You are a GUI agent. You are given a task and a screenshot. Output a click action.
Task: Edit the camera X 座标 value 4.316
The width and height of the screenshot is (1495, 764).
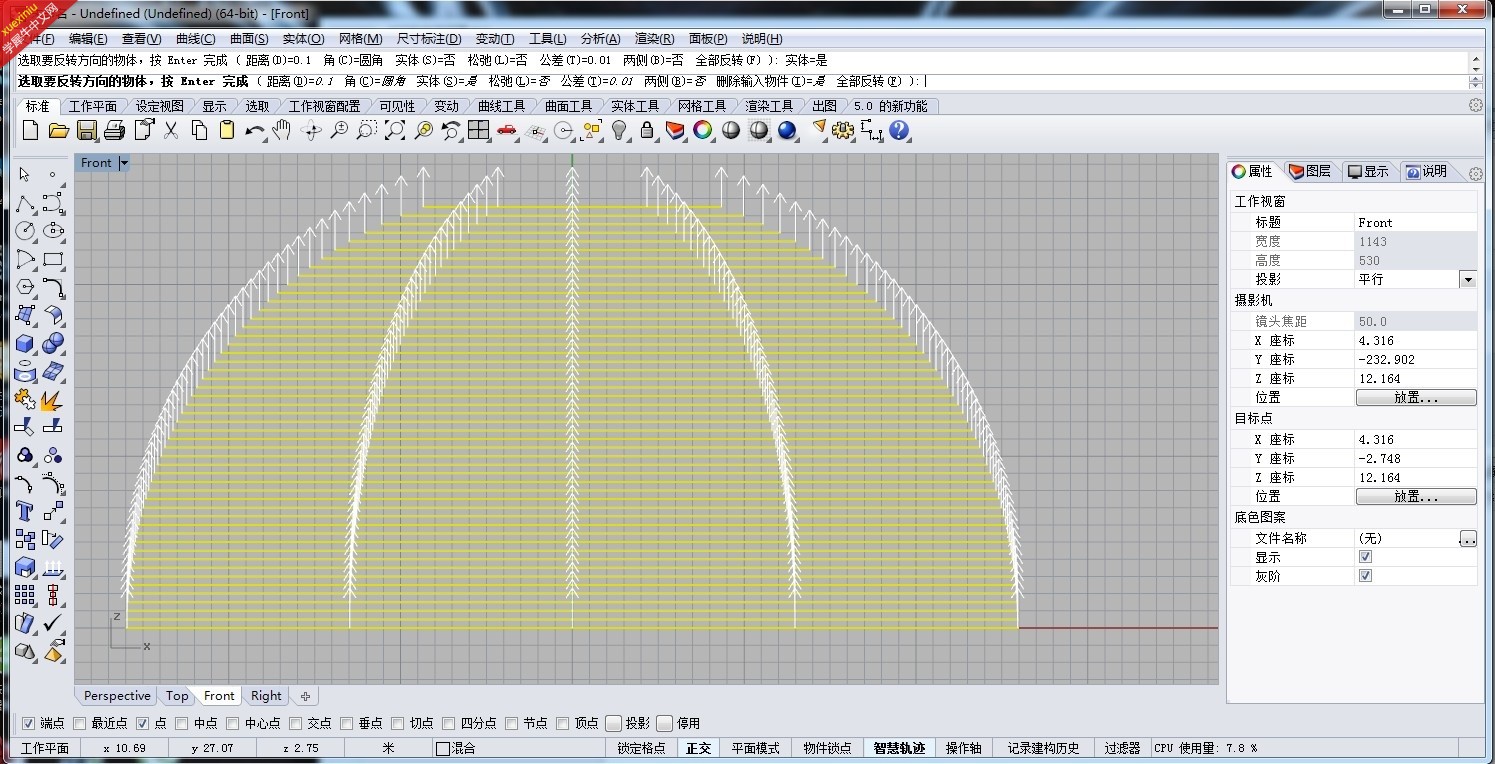point(1415,341)
